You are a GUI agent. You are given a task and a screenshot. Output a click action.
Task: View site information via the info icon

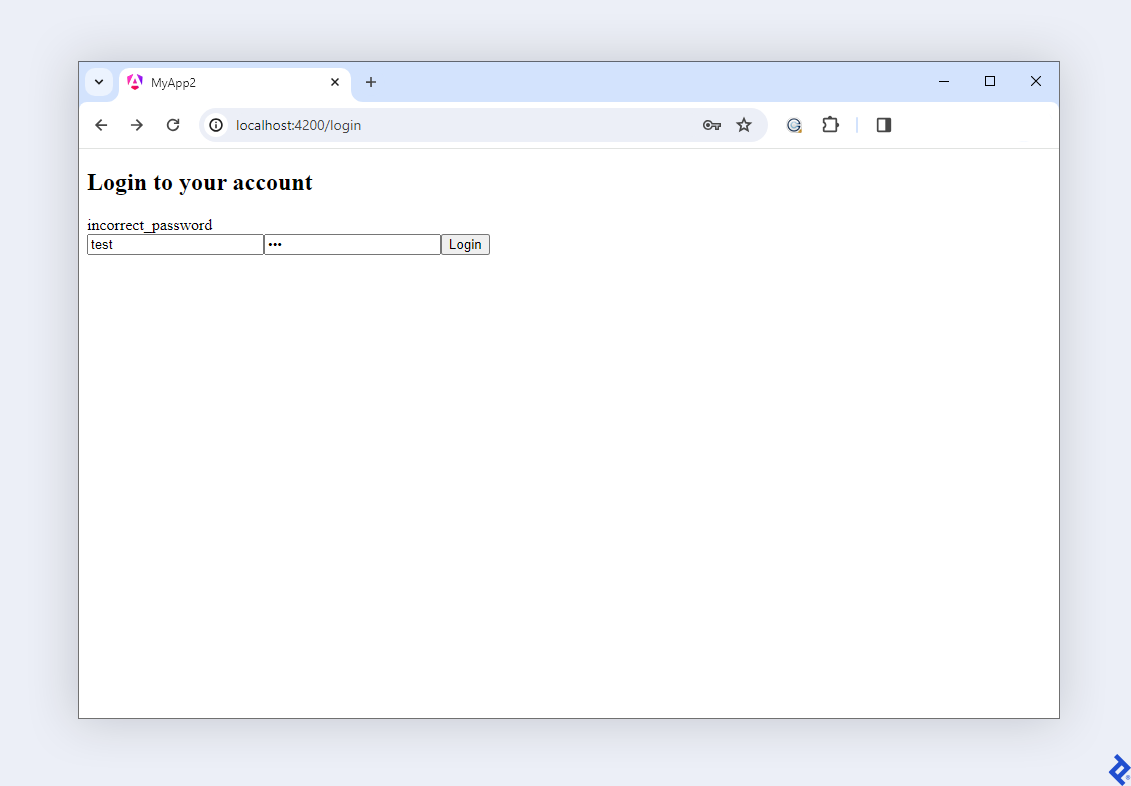[x=216, y=125]
